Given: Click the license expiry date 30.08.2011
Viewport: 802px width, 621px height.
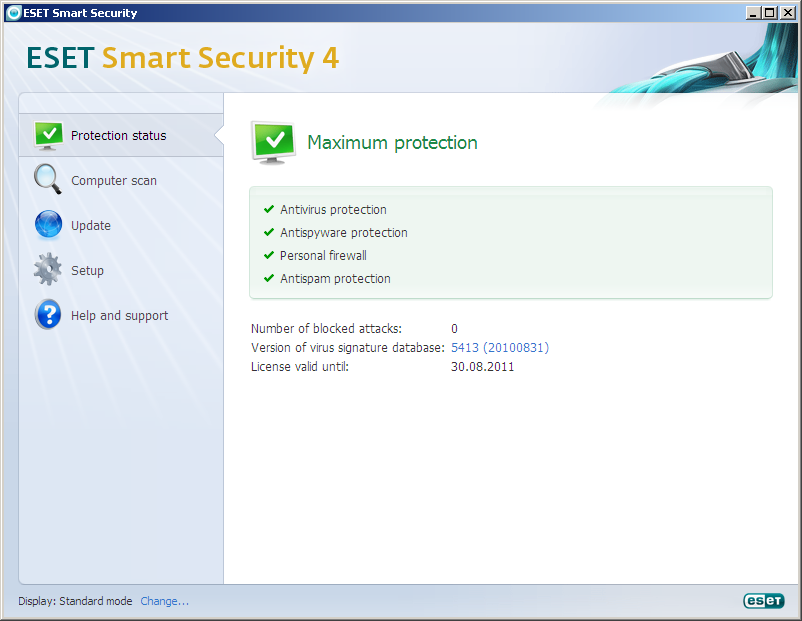Looking at the screenshot, I should (x=482, y=367).
